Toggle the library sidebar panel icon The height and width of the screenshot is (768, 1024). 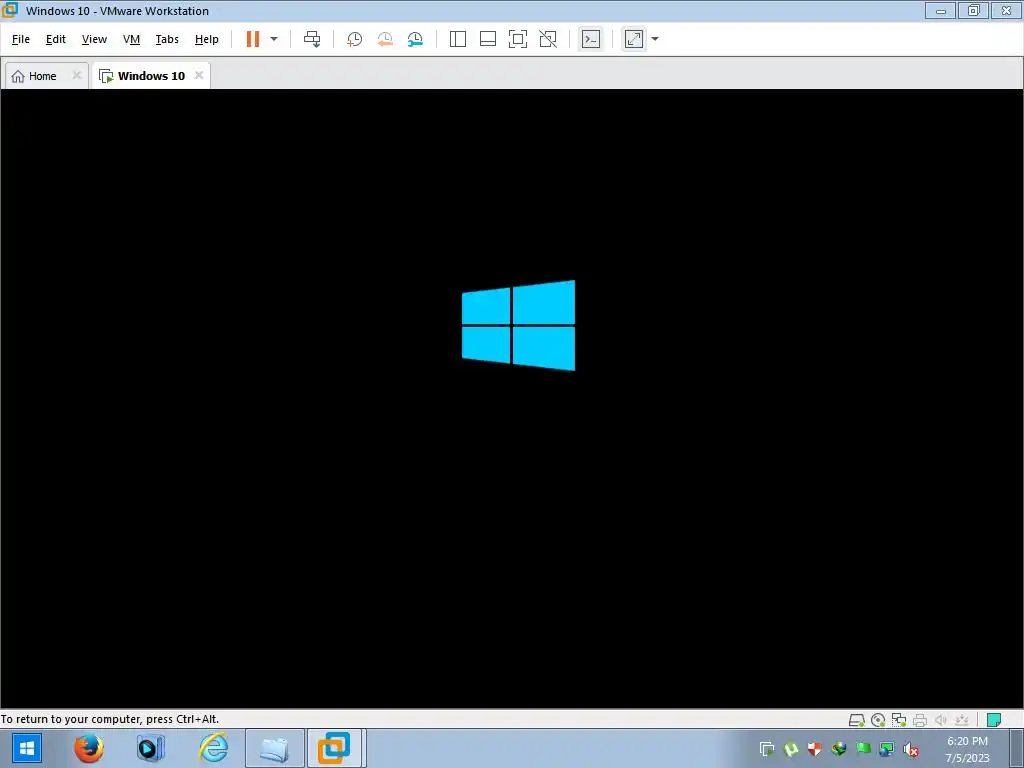pos(458,39)
